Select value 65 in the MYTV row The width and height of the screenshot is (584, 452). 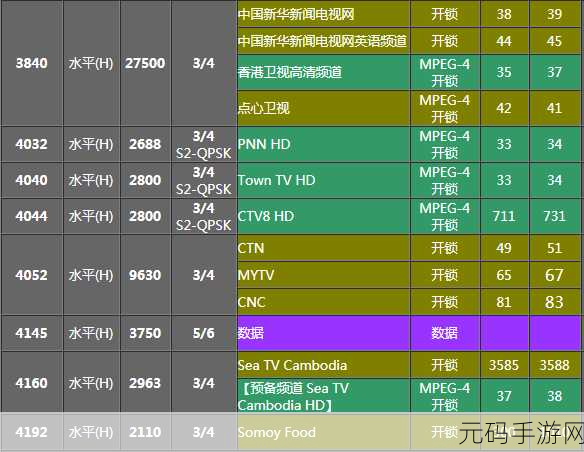point(504,275)
